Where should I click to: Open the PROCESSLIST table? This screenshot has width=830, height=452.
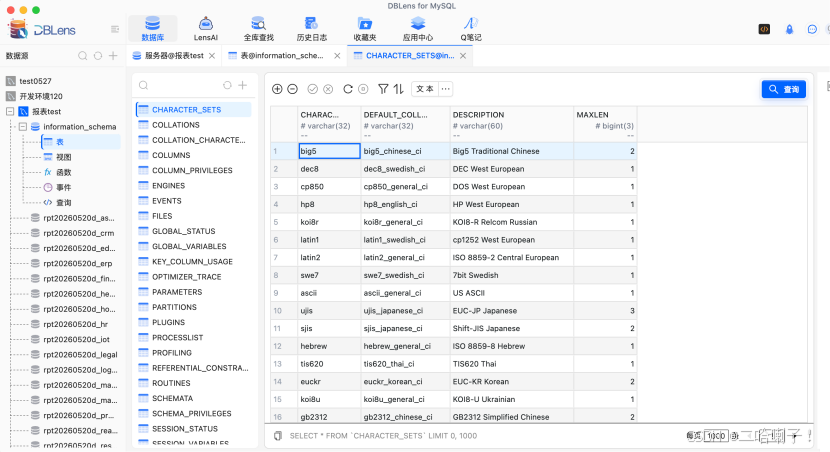(x=177, y=338)
